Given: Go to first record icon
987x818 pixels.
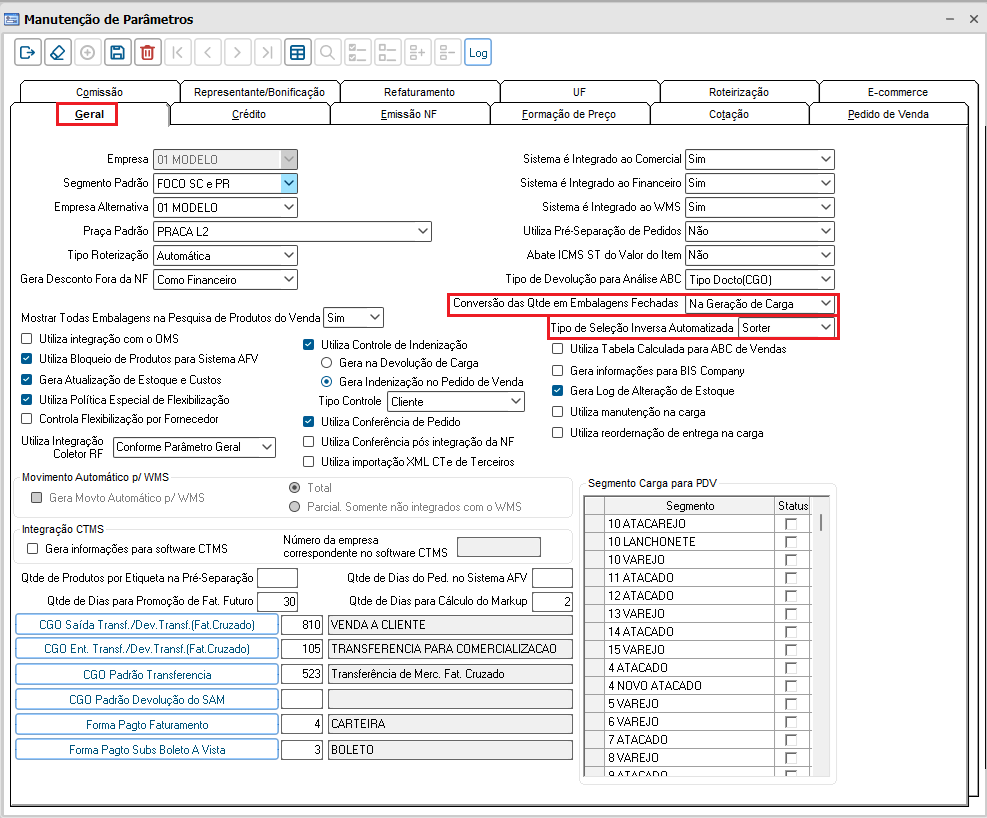Looking at the screenshot, I should pos(178,53).
